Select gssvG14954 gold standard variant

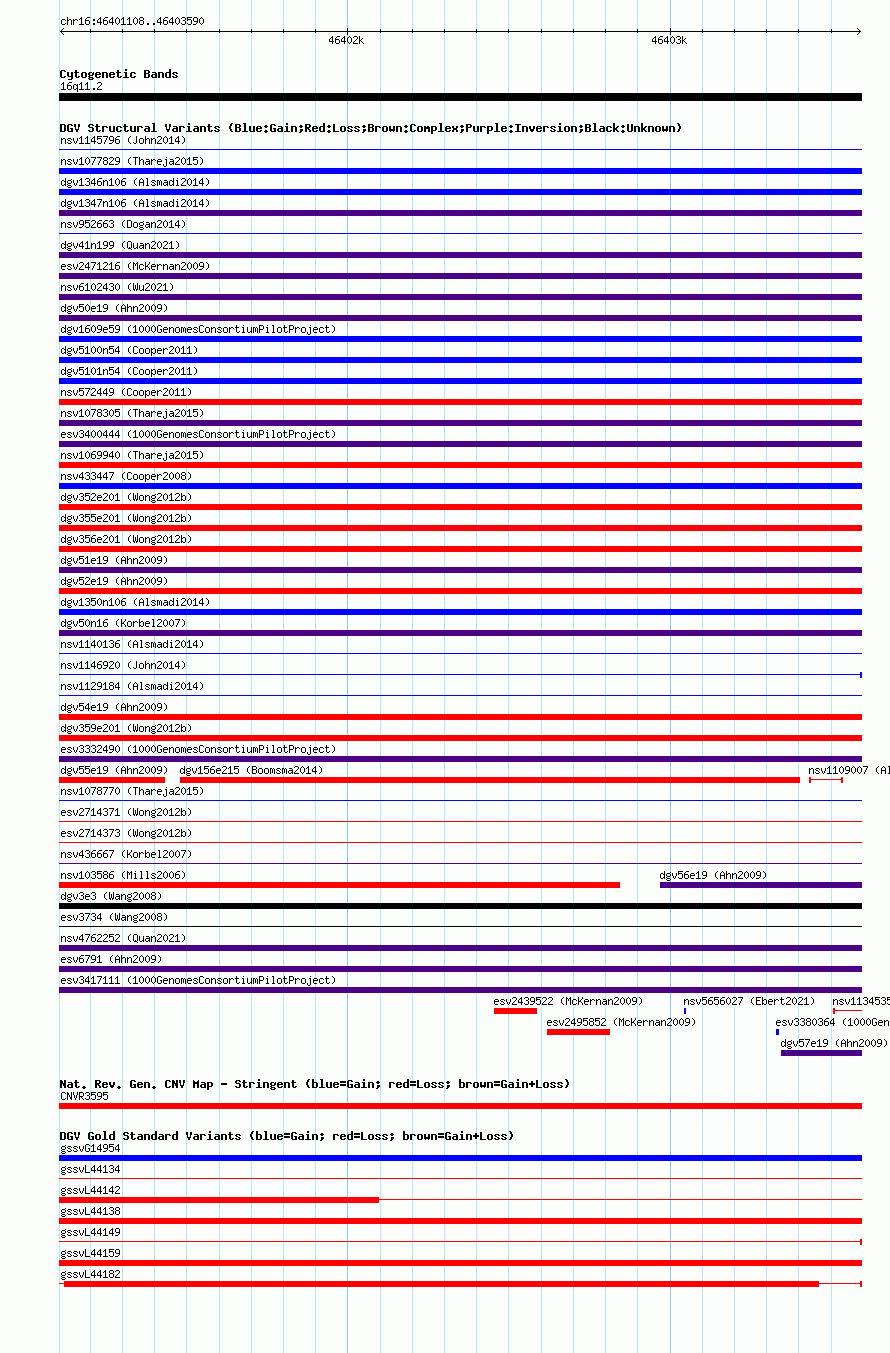(90, 1148)
